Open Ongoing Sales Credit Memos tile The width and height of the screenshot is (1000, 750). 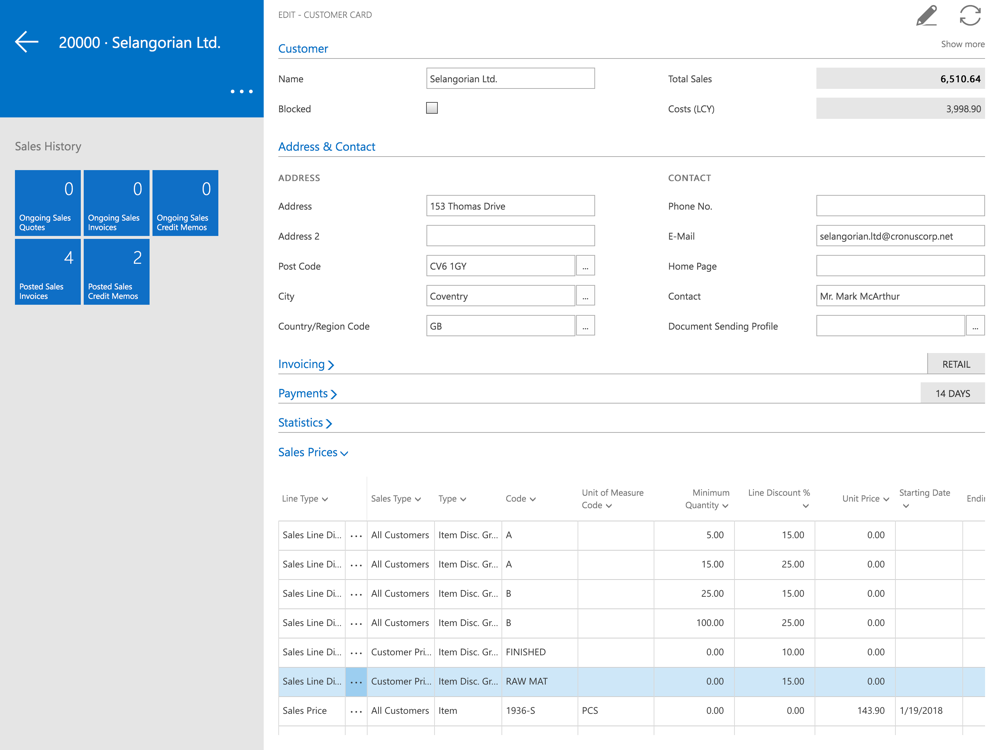point(186,203)
